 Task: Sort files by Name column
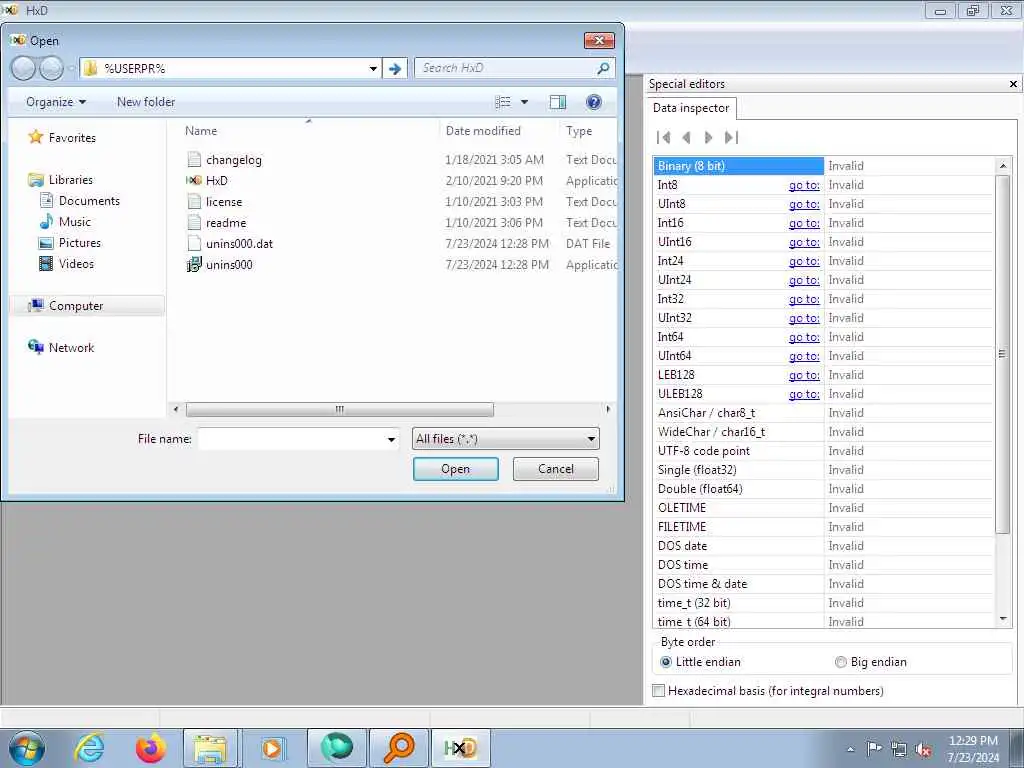200,131
